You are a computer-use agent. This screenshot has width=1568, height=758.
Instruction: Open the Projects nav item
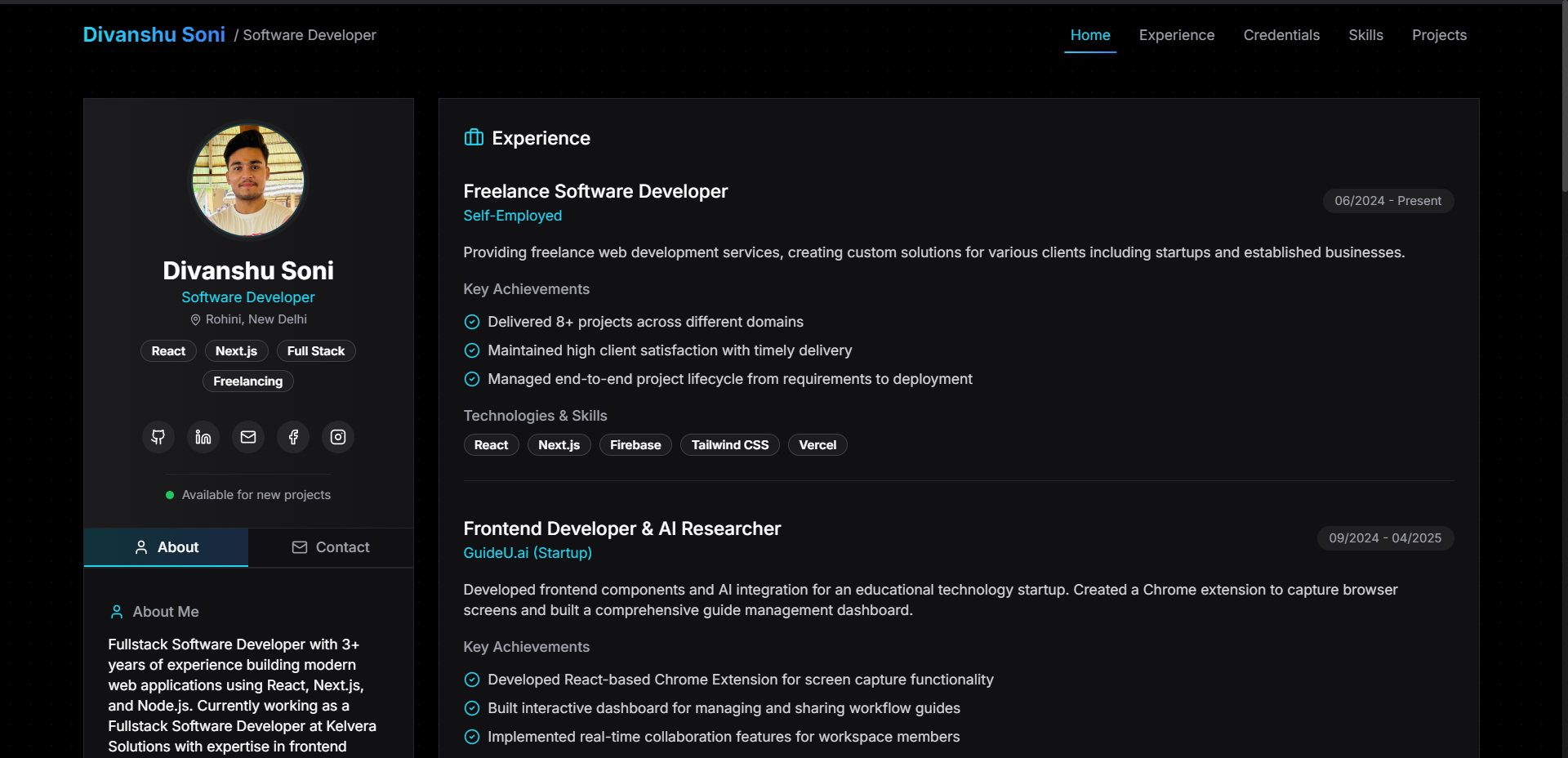(1439, 35)
